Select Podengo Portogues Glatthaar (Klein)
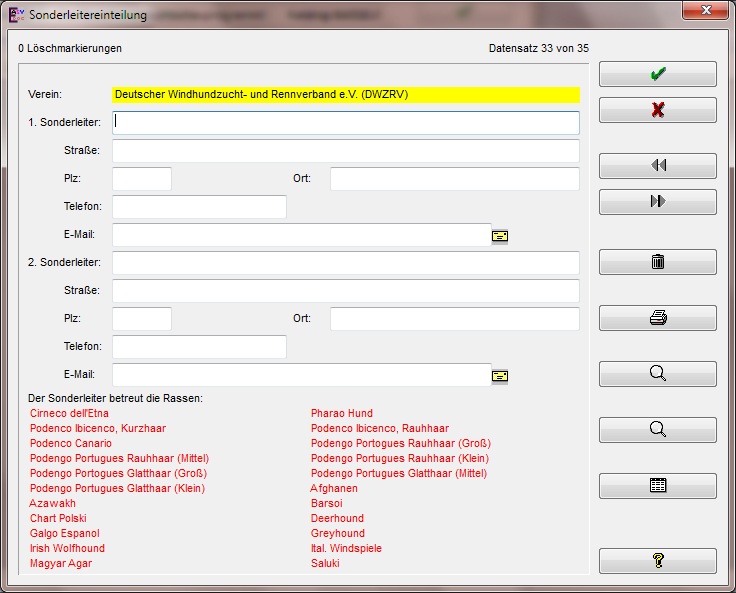The image size is (736, 593). pos(117,488)
